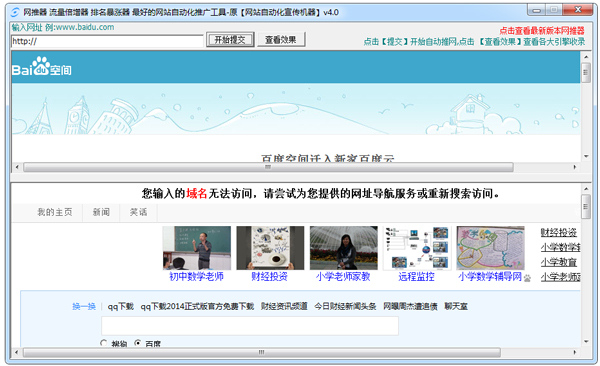Click the upper pane's scroll down arrow
Screen dimensions: 600x366
(x=585, y=157)
